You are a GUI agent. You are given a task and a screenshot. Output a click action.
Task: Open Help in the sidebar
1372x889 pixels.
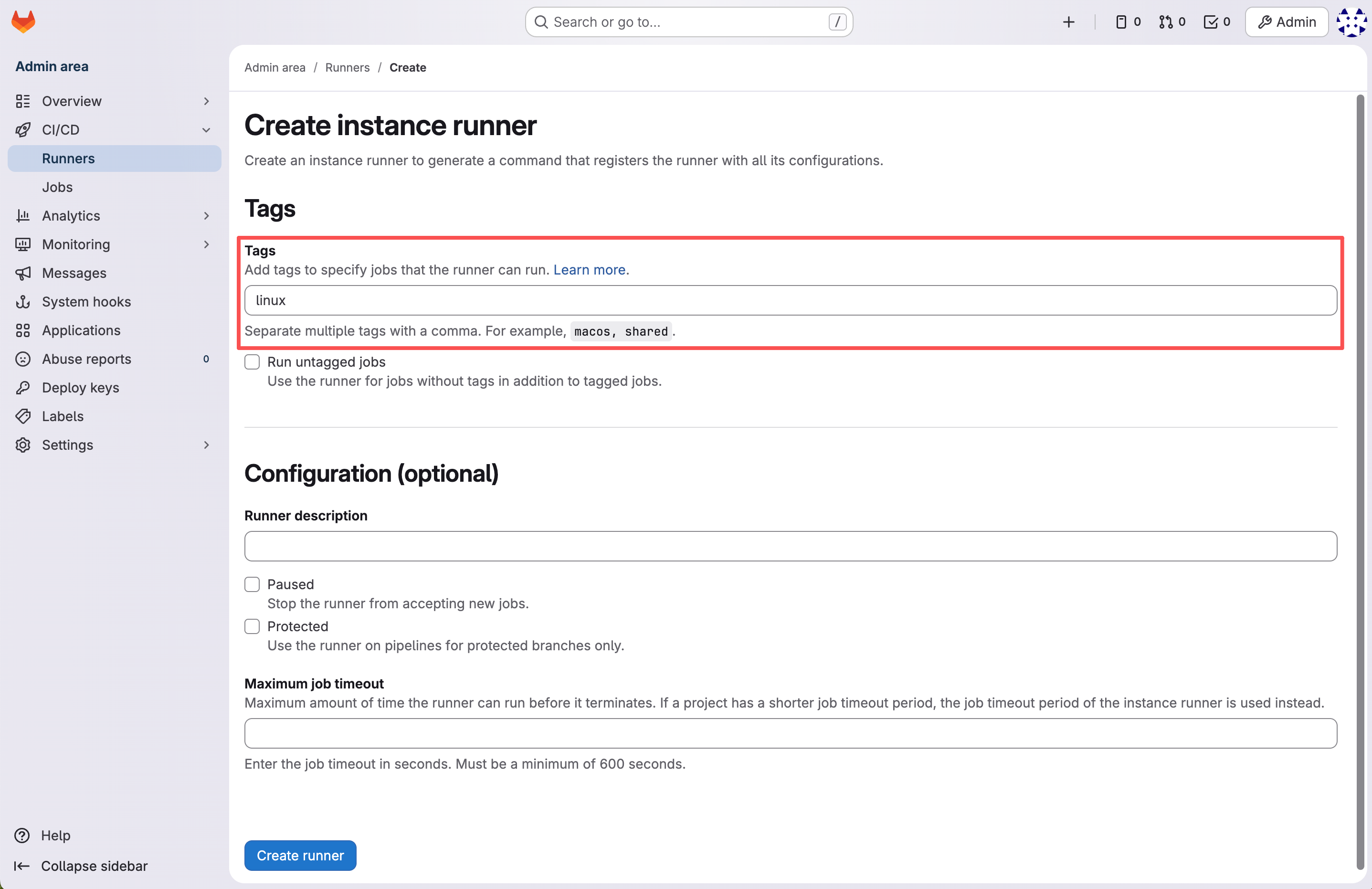coord(55,836)
